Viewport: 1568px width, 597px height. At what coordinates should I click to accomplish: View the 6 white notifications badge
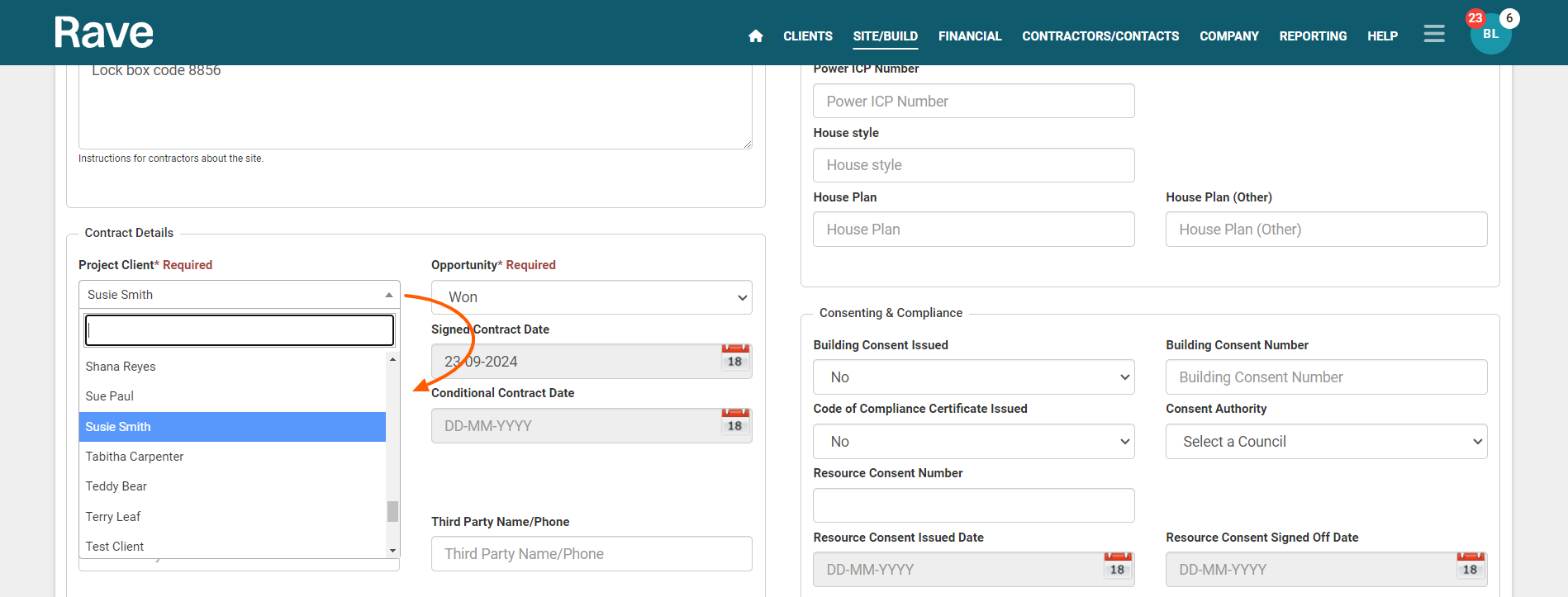(x=1509, y=18)
